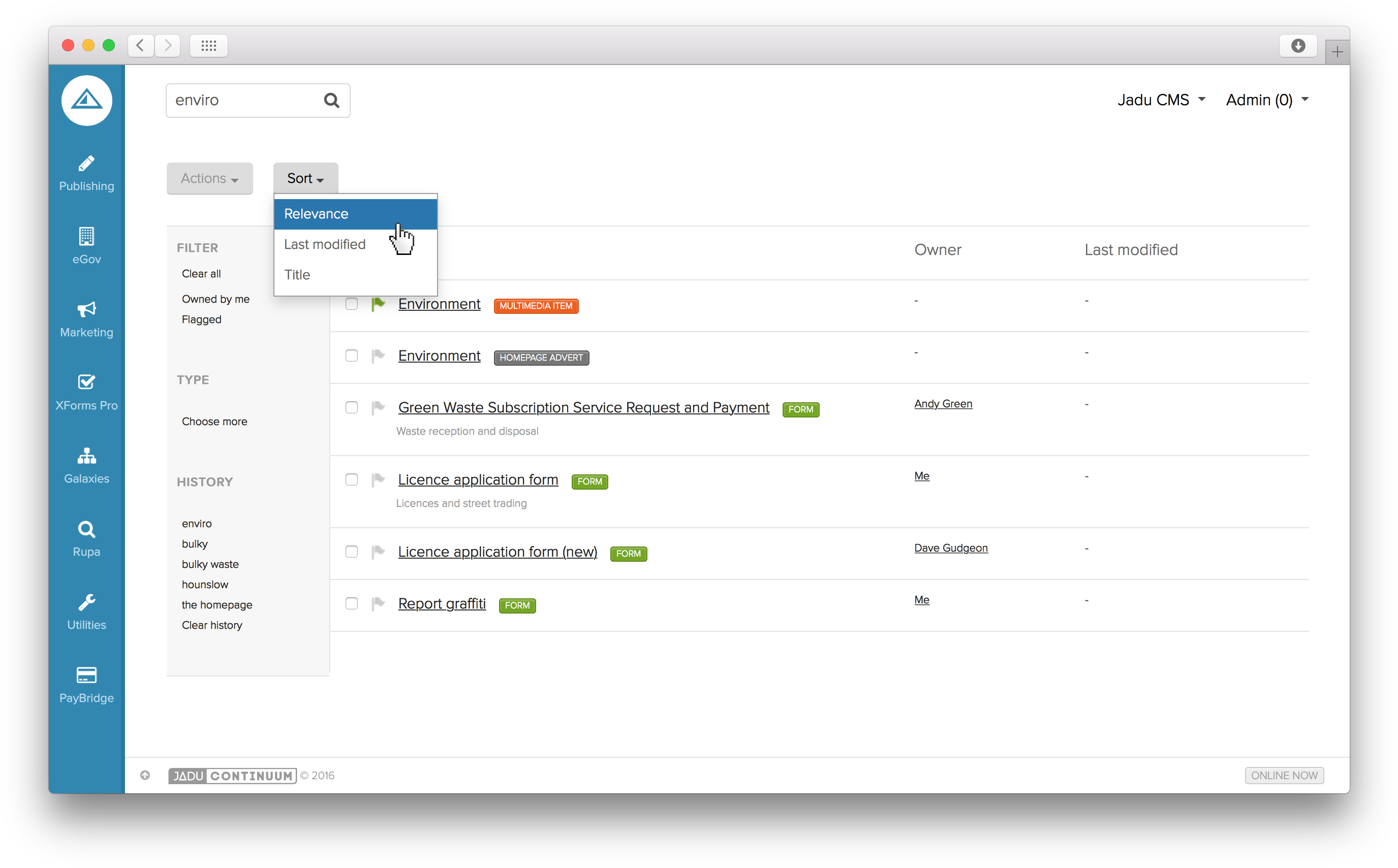This screenshot has height=868, width=1398.
Task: Sort results by Title
Action: point(297,275)
